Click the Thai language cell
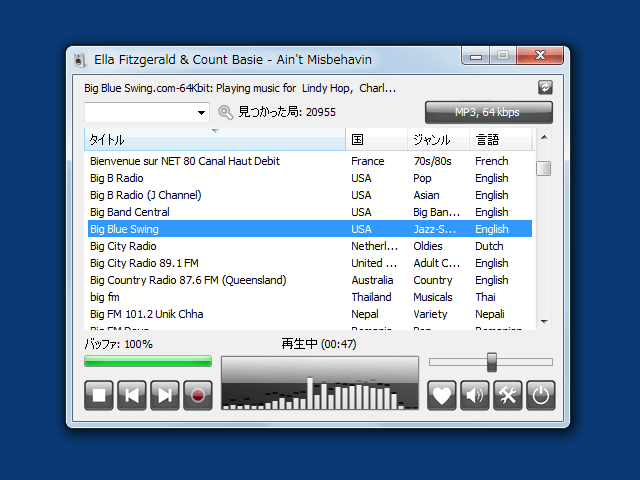Screen dimensions: 640x480 click(x=485, y=297)
